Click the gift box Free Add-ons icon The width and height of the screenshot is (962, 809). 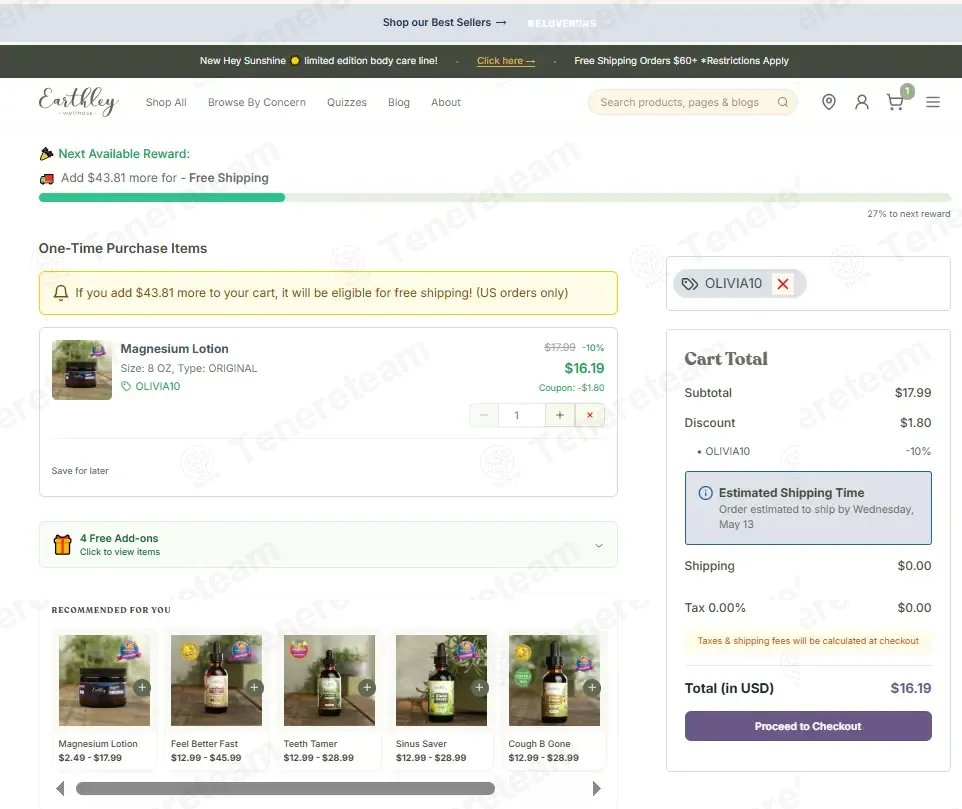point(63,544)
